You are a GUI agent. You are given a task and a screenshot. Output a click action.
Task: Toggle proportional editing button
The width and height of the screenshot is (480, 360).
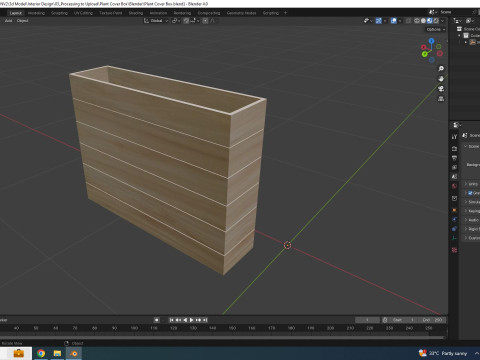point(205,21)
